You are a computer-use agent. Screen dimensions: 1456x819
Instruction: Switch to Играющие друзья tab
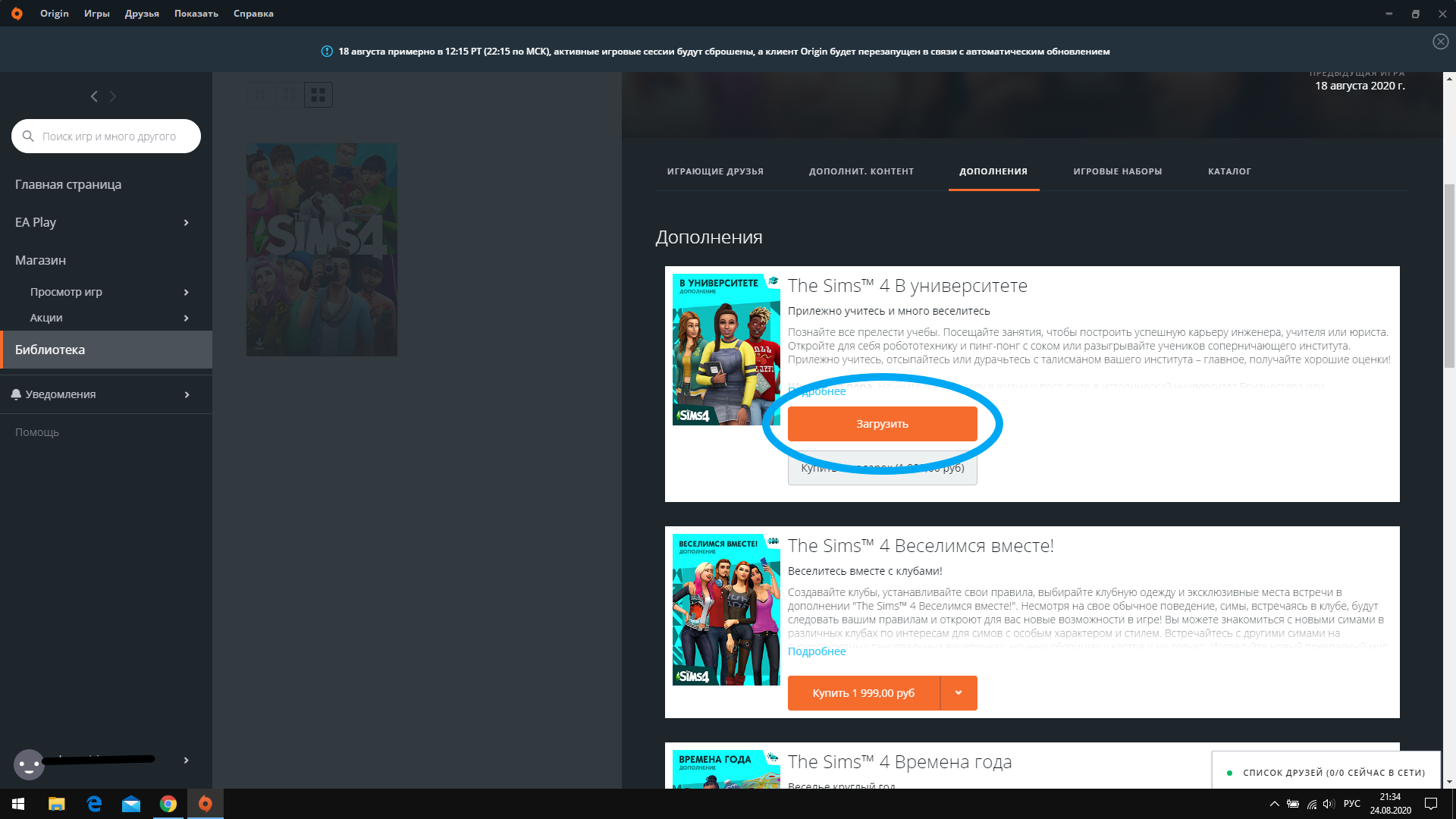tap(715, 171)
